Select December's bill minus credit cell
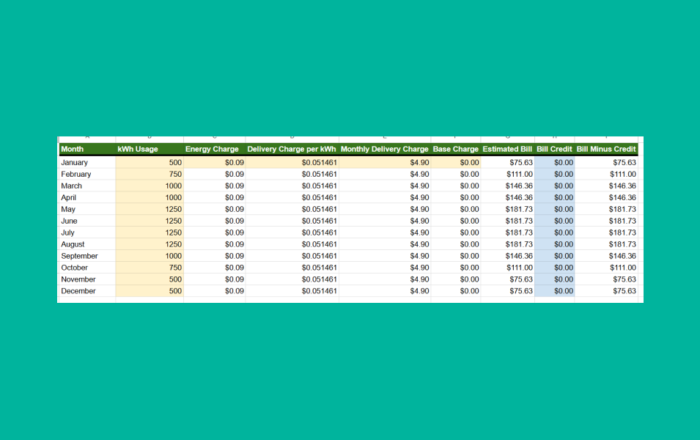 pos(606,291)
